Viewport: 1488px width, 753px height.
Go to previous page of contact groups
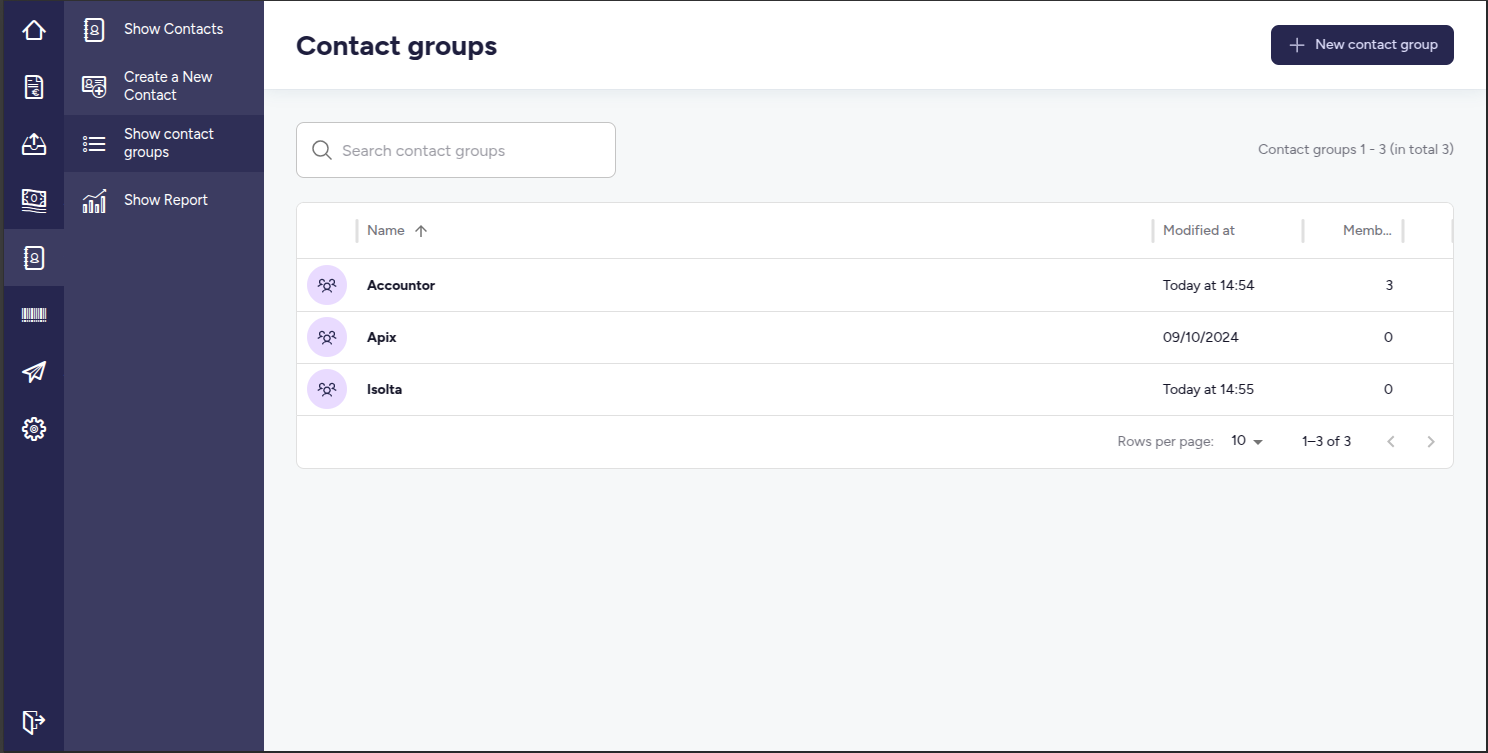click(1391, 441)
